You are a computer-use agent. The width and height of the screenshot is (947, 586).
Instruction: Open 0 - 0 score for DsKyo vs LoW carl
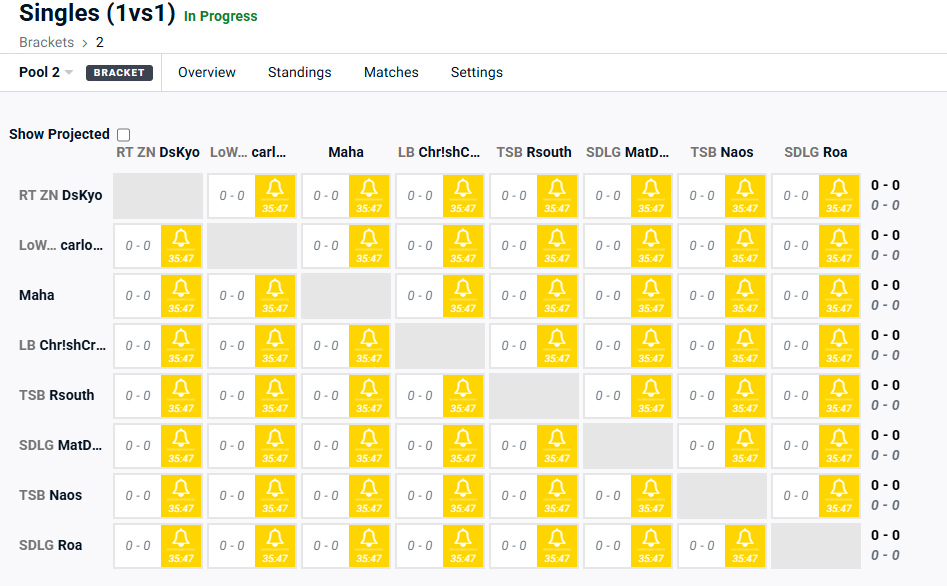(x=232, y=196)
